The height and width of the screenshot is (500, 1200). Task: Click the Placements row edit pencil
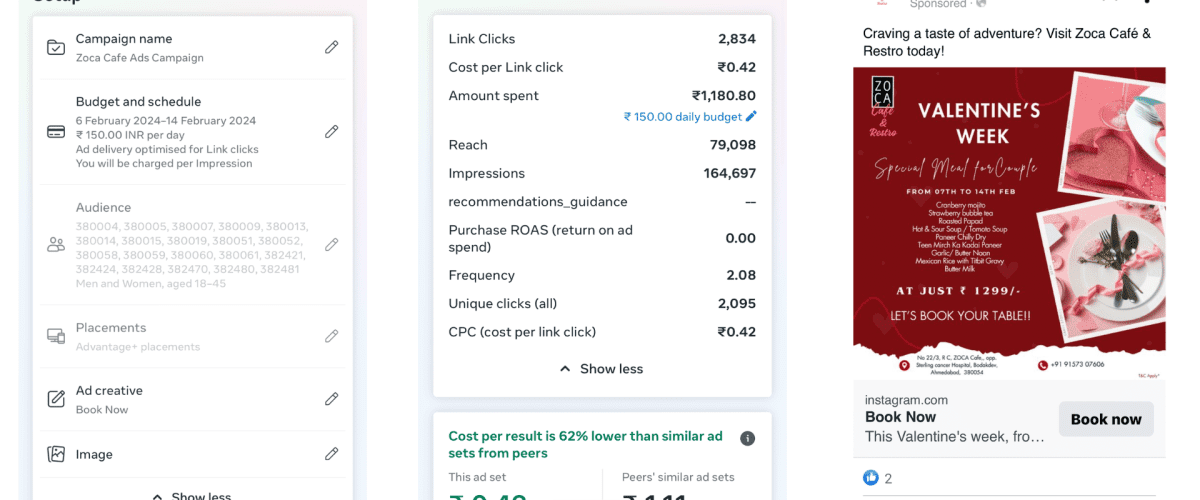(x=331, y=337)
